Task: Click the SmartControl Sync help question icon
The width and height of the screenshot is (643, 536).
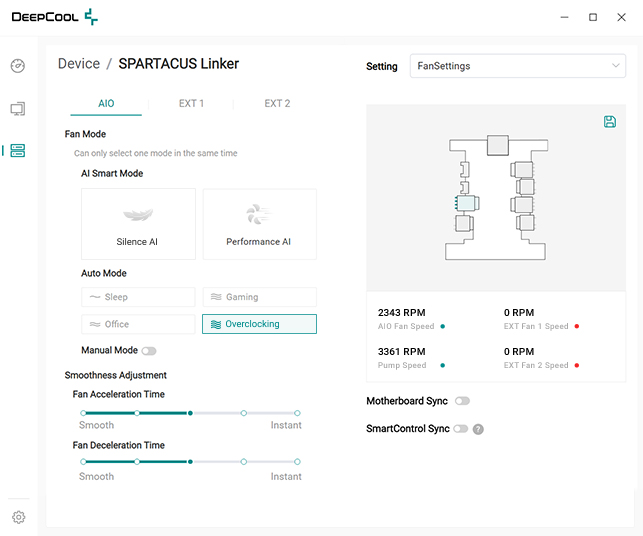Action: pyautogui.click(x=478, y=429)
